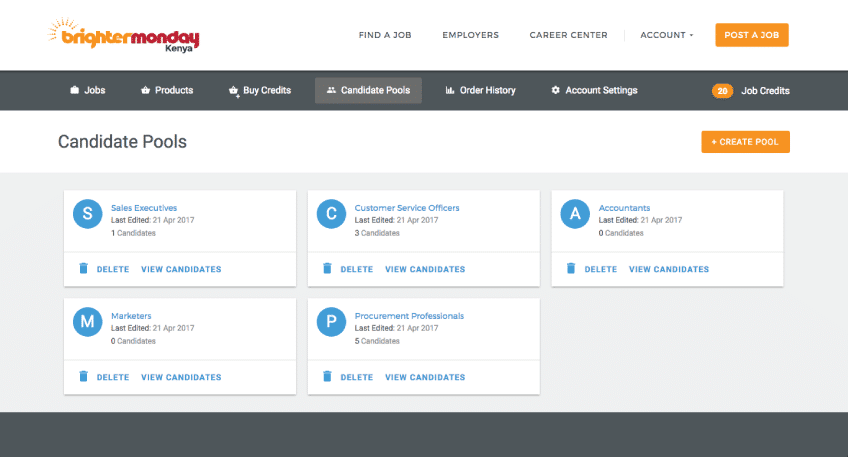This screenshot has height=457, width=848.
Task: Click trash icon for Procurement Professionals pool
Action: click(327, 377)
